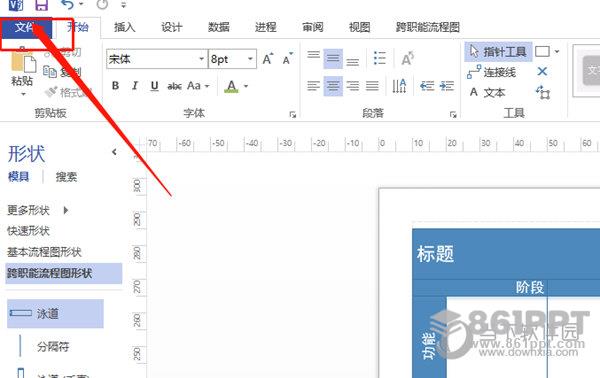Open the 宋体 font name dropdown

[x=157, y=59]
